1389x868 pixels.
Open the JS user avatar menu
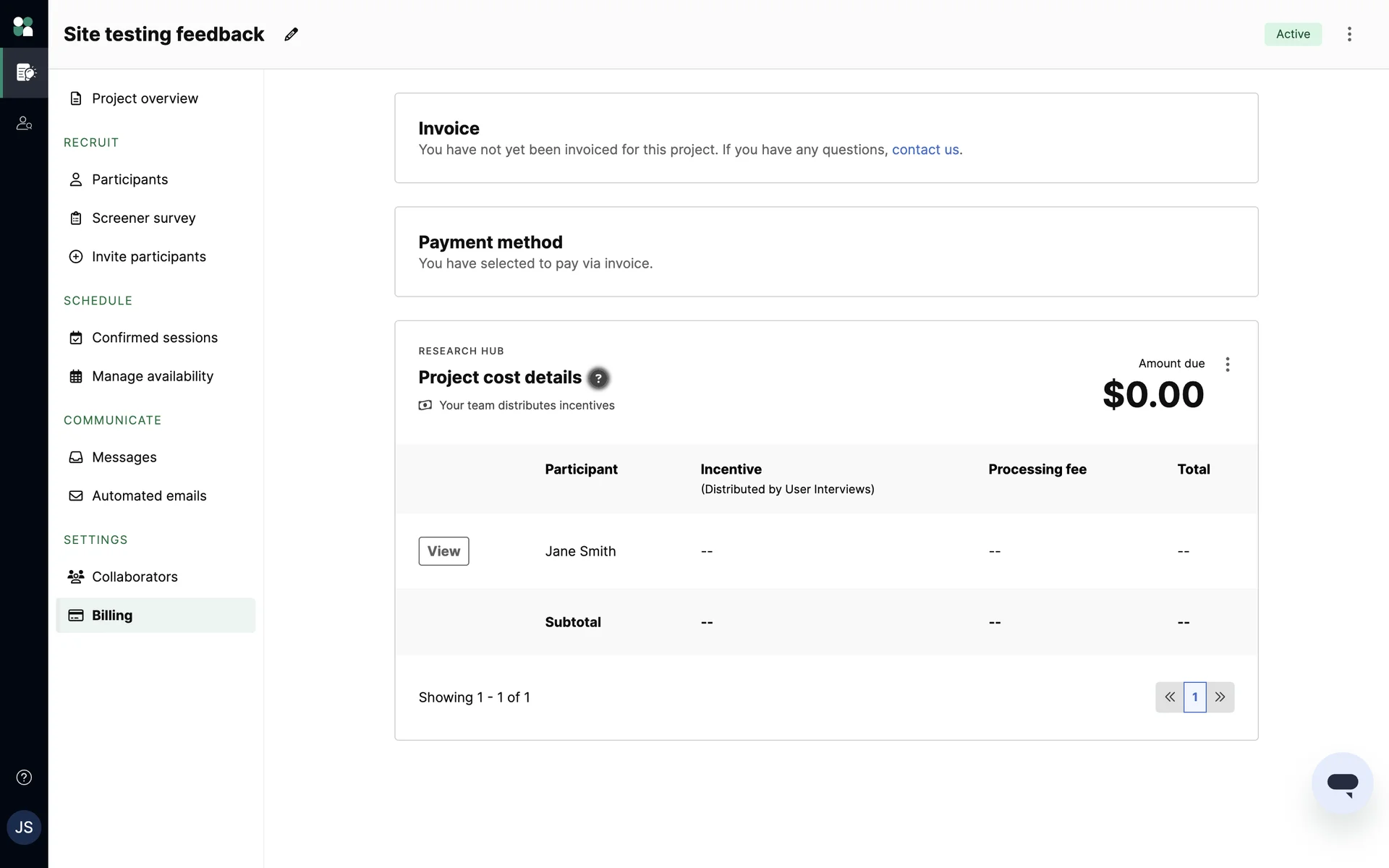tap(24, 827)
